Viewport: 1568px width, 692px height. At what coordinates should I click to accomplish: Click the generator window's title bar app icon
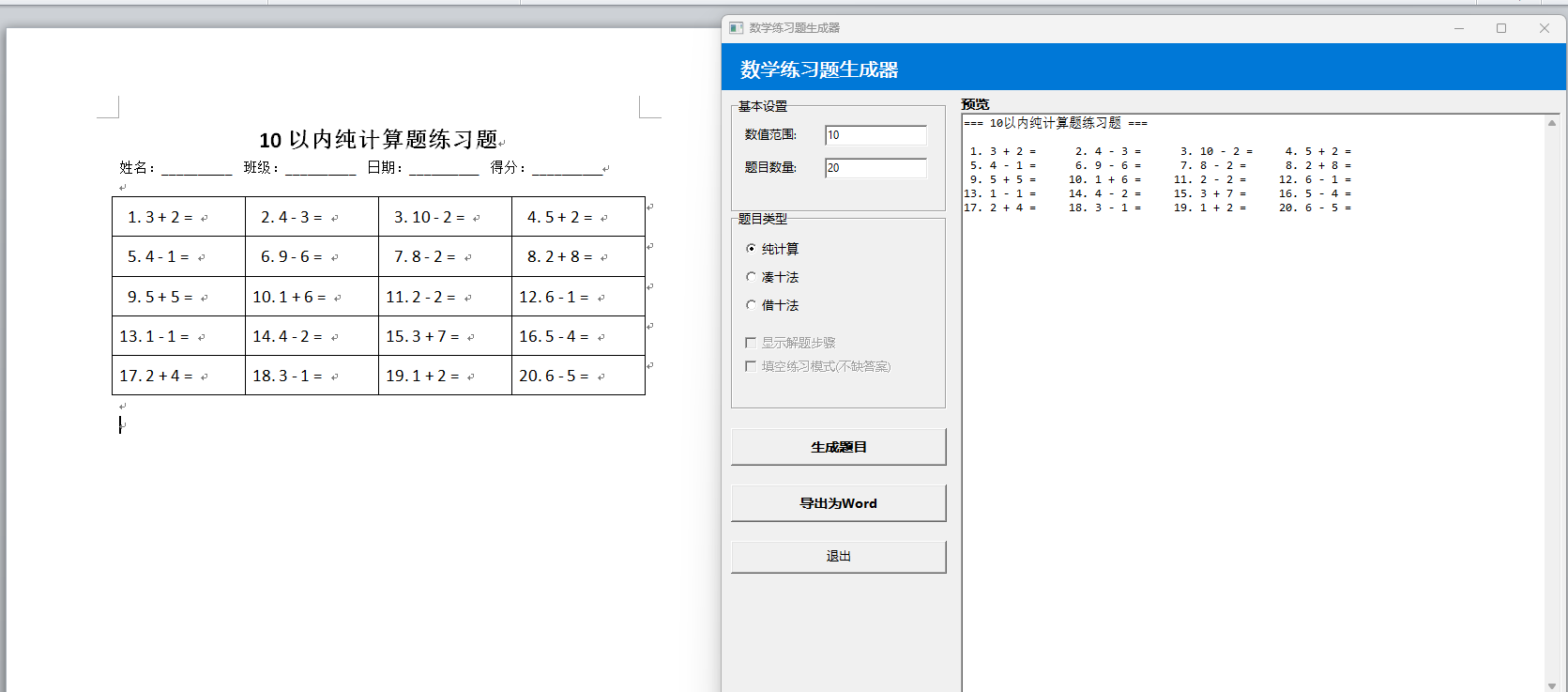(737, 28)
